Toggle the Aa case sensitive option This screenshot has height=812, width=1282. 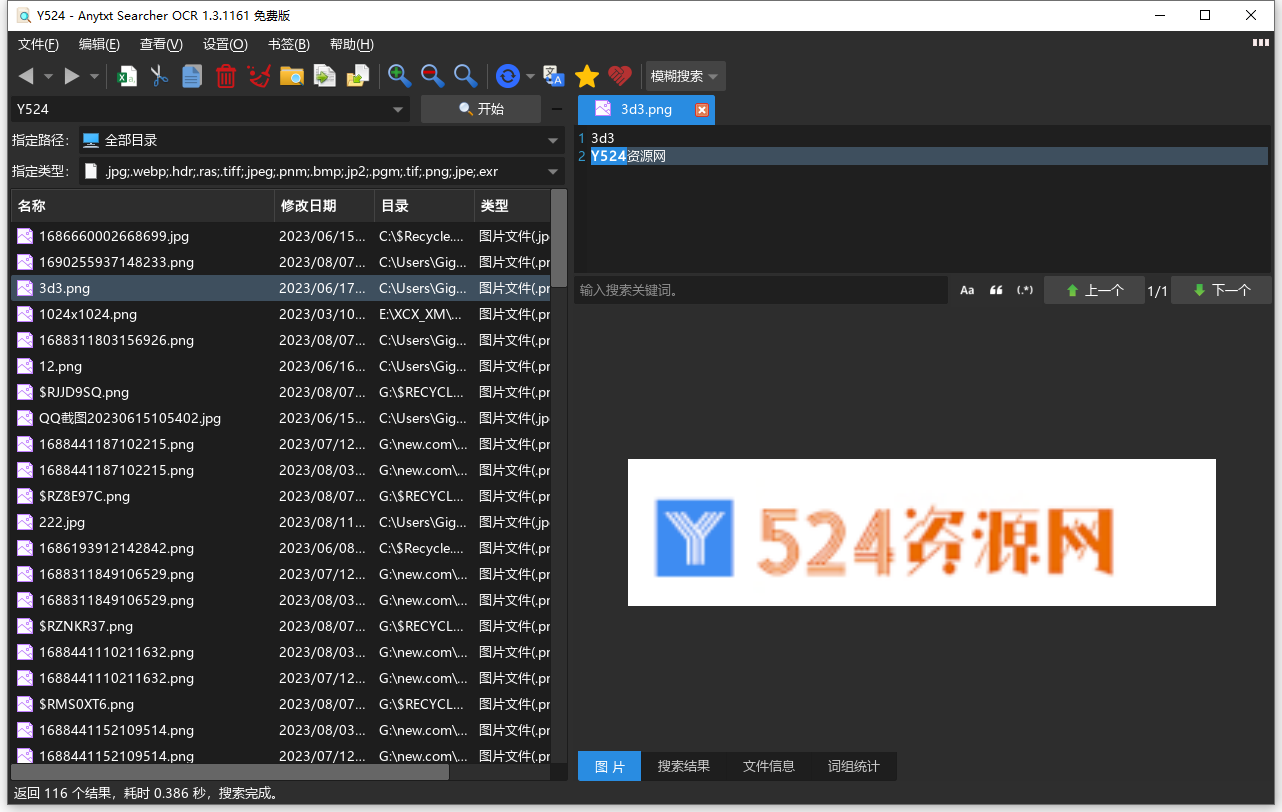point(967,290)
